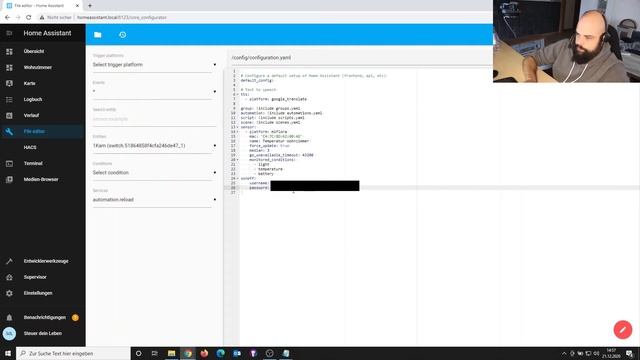Click the Übersicht dashboard icon
The height and width of the screenshot is (360, 640).
point(9,51)
